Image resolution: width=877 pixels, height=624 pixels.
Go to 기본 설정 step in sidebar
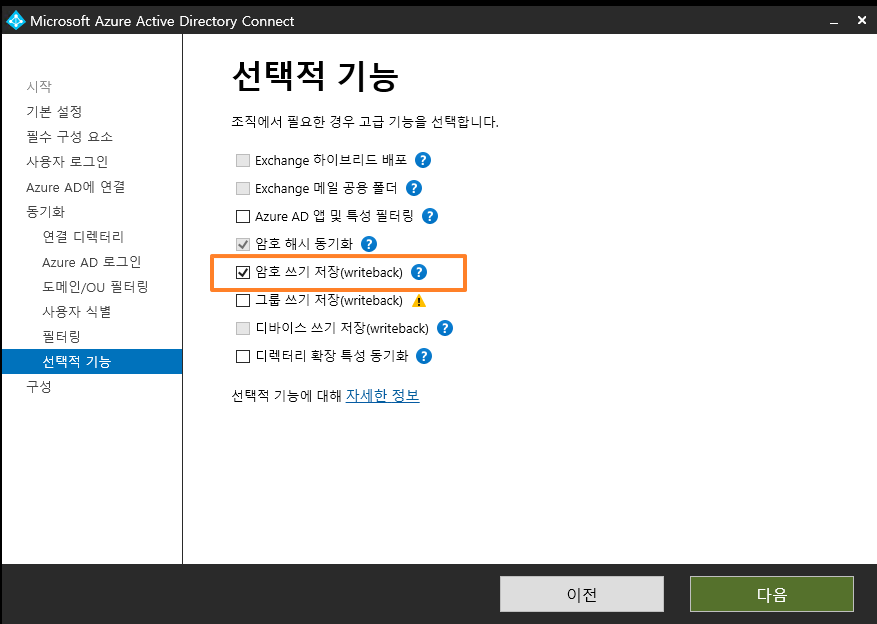[x=54, y=112]
